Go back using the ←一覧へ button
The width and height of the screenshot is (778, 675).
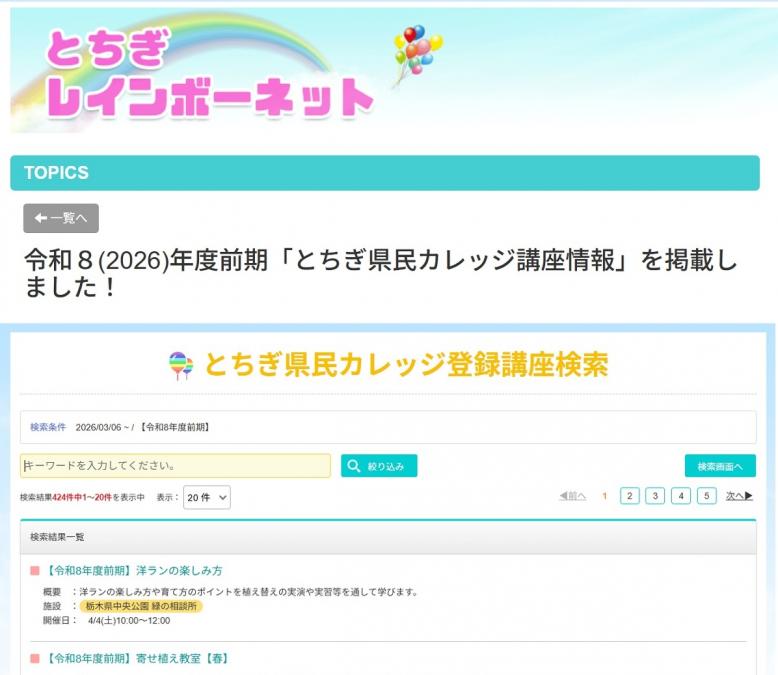pos(61,218)
